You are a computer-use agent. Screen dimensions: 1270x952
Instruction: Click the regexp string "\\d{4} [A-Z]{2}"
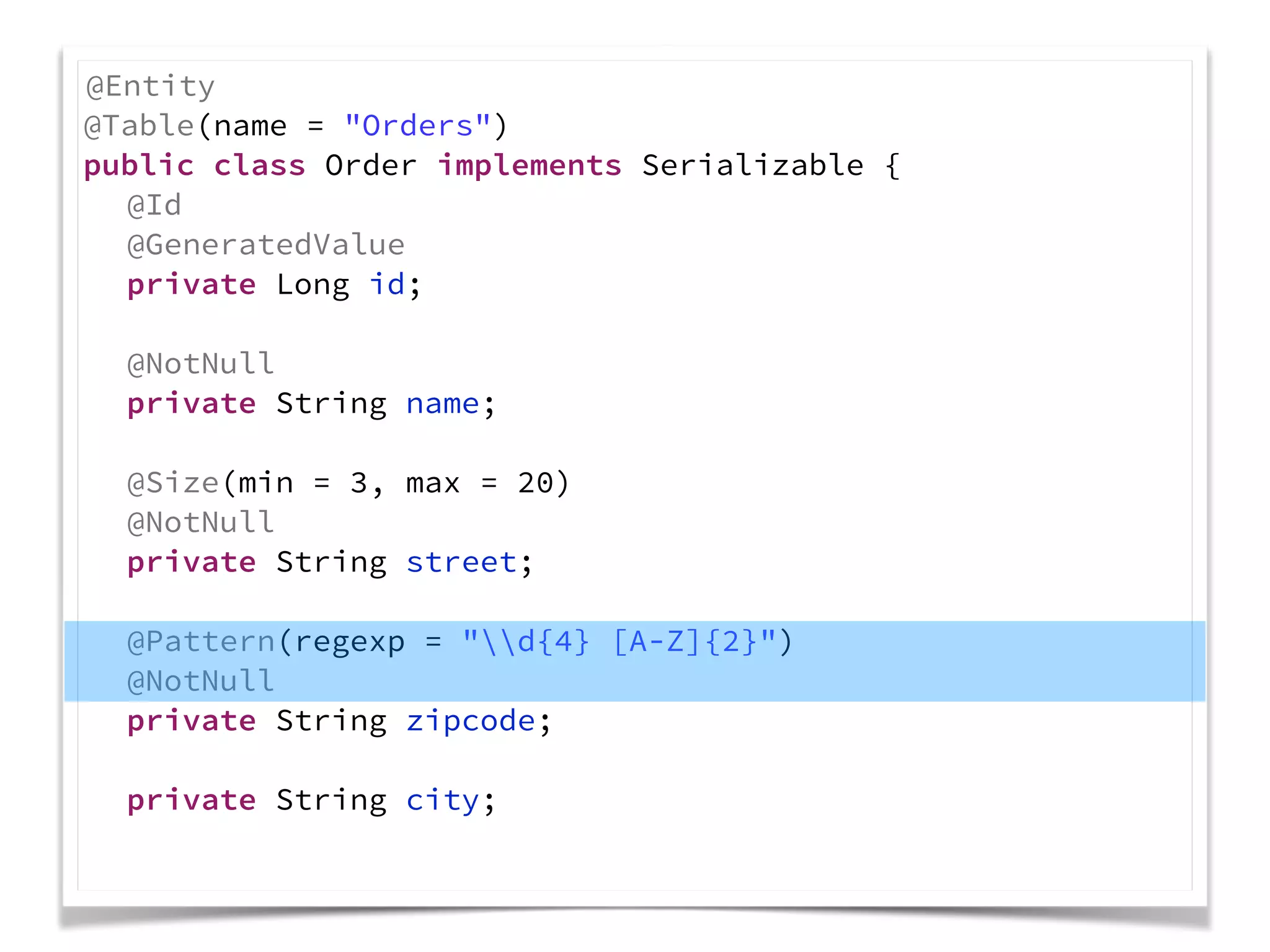[x=619, y=641]
